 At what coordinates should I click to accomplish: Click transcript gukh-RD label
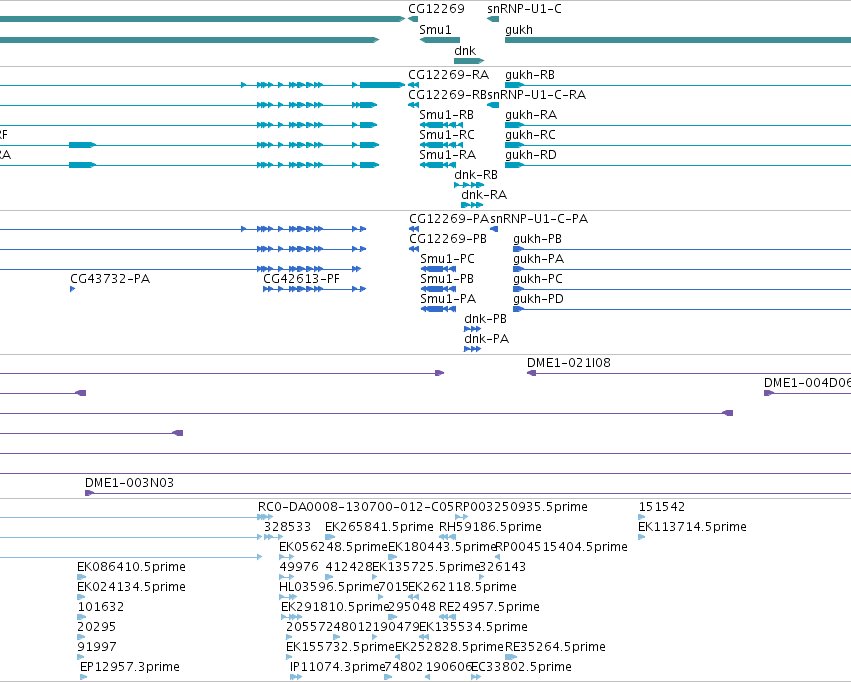(531, 155)
